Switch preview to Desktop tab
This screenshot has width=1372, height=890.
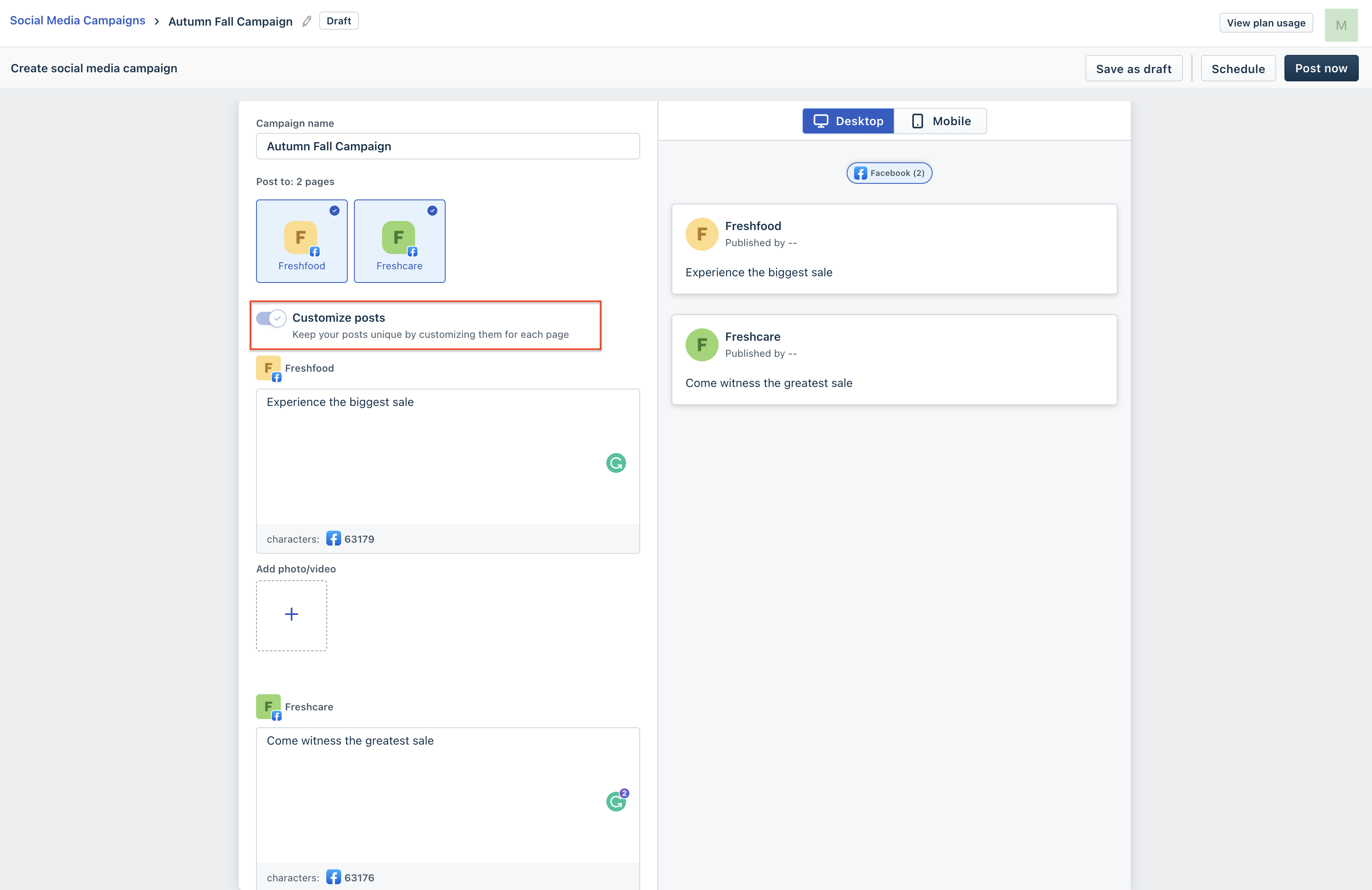[848, 121]
